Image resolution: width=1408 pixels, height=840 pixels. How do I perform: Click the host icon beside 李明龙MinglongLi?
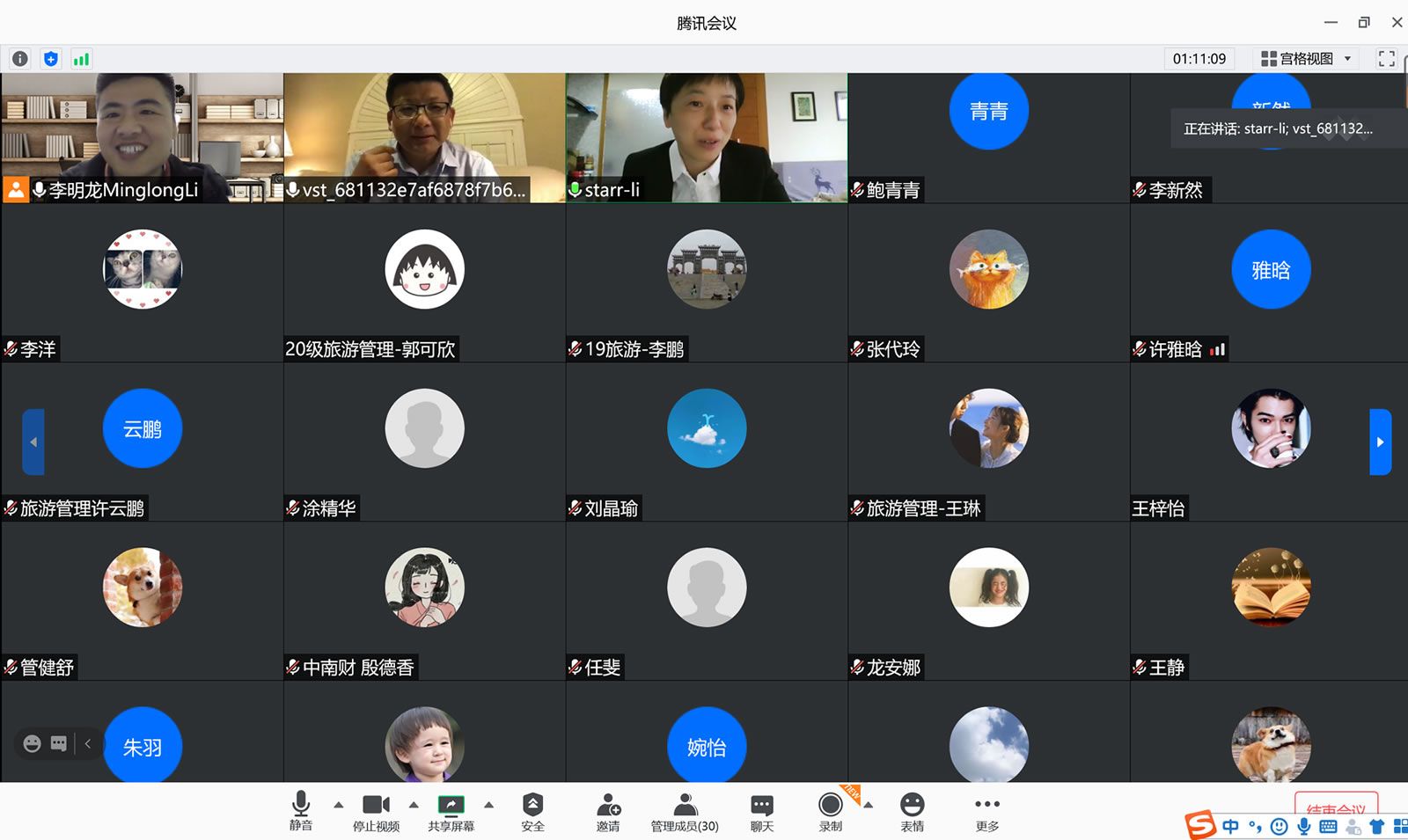16,190
